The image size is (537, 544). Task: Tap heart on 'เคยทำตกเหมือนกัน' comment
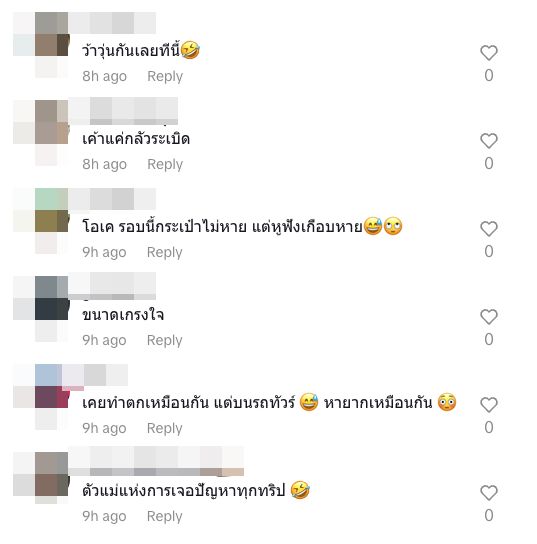tap(489, 405)
